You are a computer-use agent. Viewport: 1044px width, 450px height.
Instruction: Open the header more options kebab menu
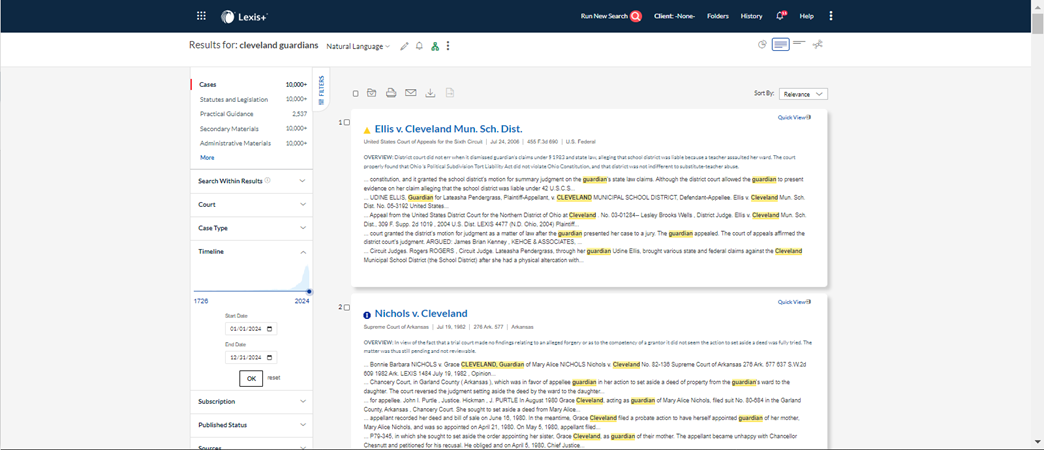pyautogui.click(x=830, y=16)
